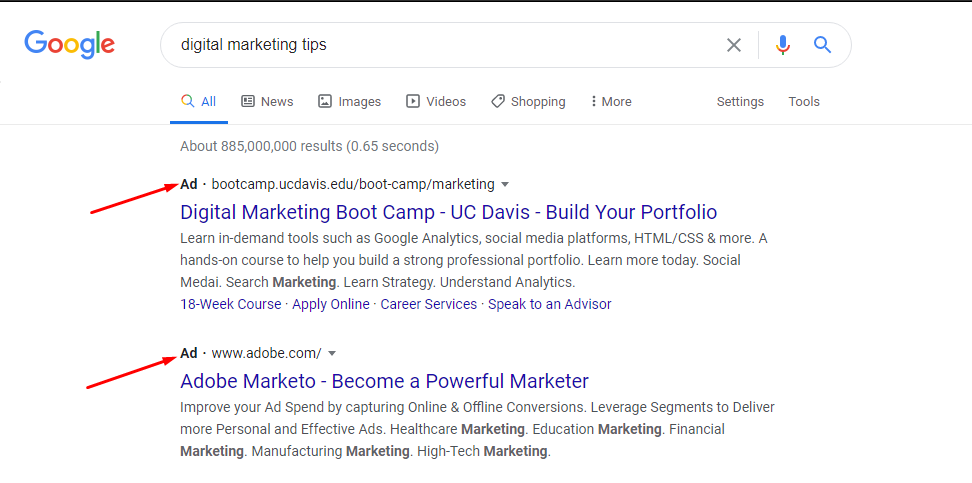Click the 18-Week Course sitelink
Screen dimensions: 972x483
[231, 304]
